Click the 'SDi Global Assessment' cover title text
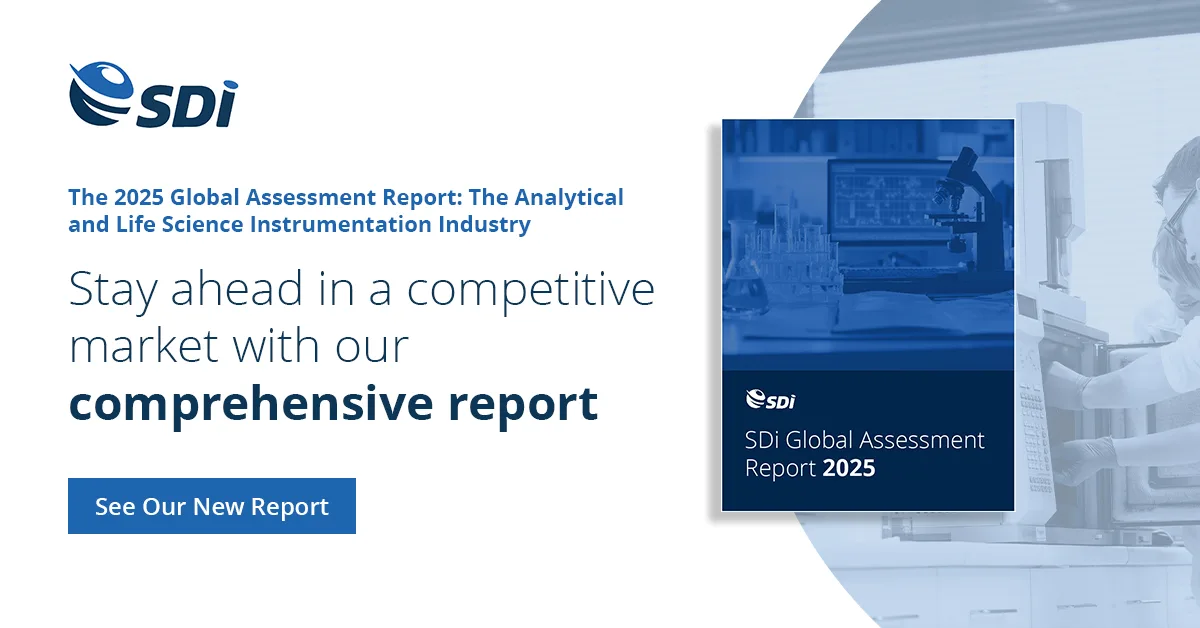 pyautogui.click(x=865, y=440)
